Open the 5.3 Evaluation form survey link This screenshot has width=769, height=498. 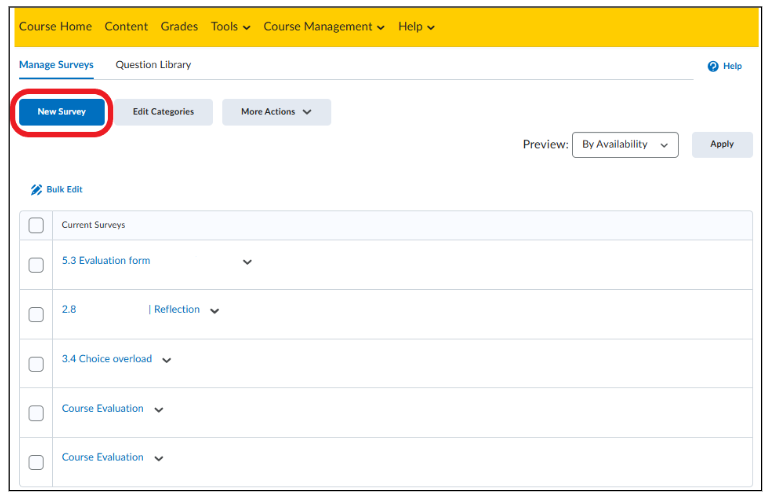[106, 261]
